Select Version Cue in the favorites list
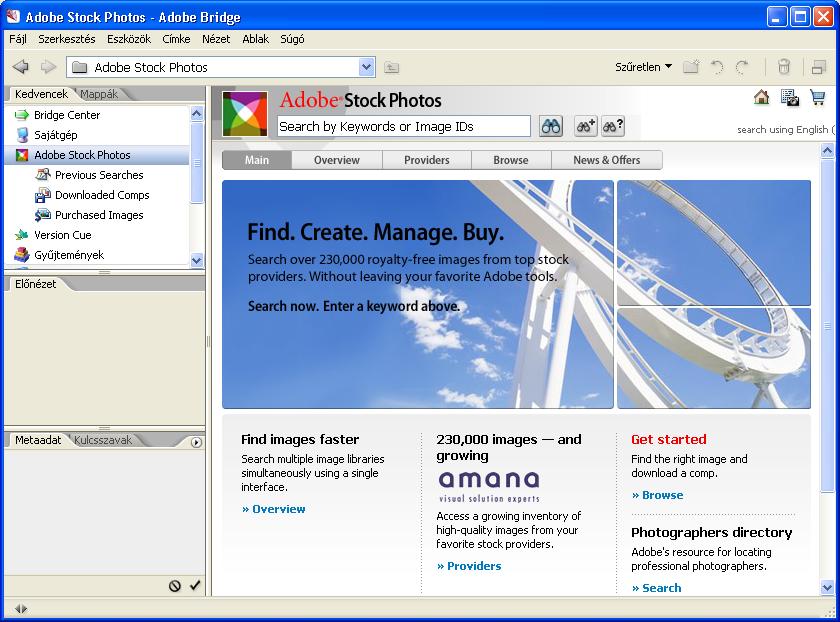Viewport: 840px width, 622px height. (x=96, y=235)
